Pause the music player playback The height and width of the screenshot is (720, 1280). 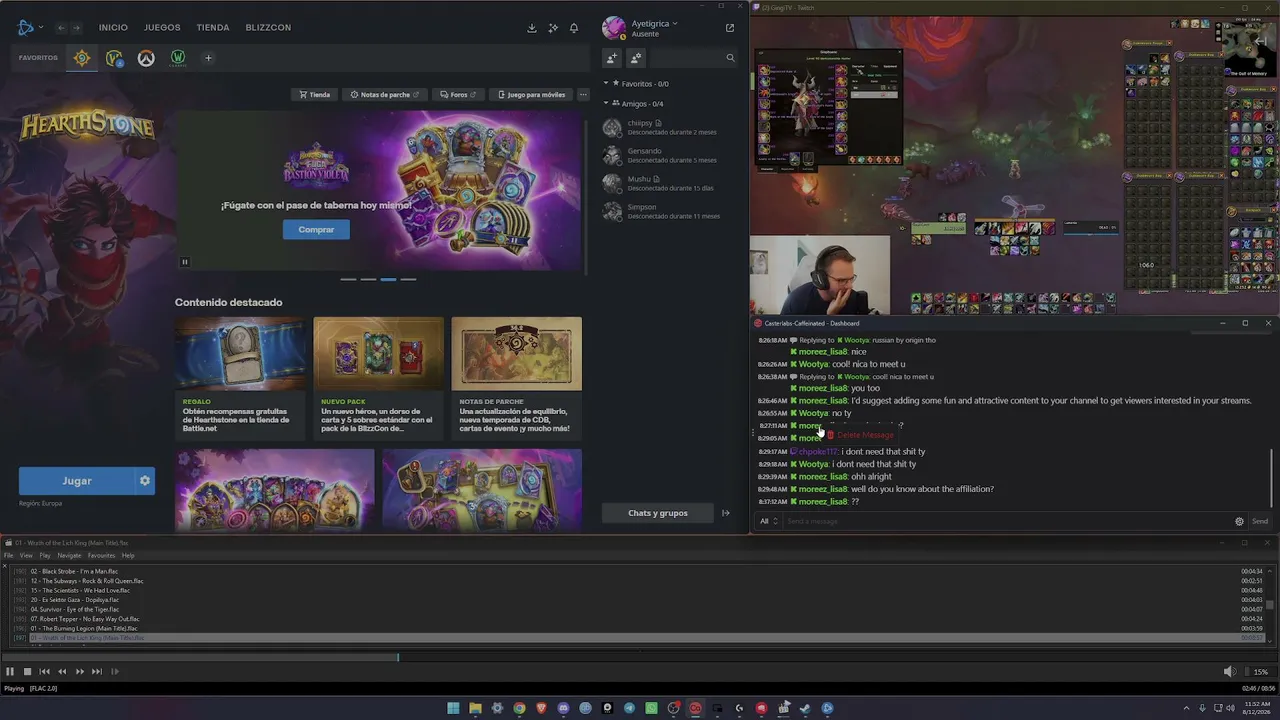pos(10,672)
